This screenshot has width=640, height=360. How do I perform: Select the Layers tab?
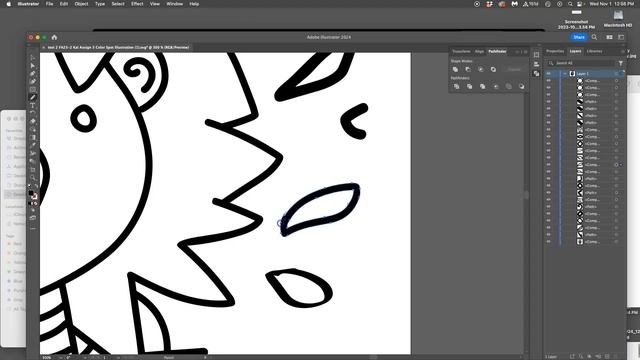pos(576,51)
